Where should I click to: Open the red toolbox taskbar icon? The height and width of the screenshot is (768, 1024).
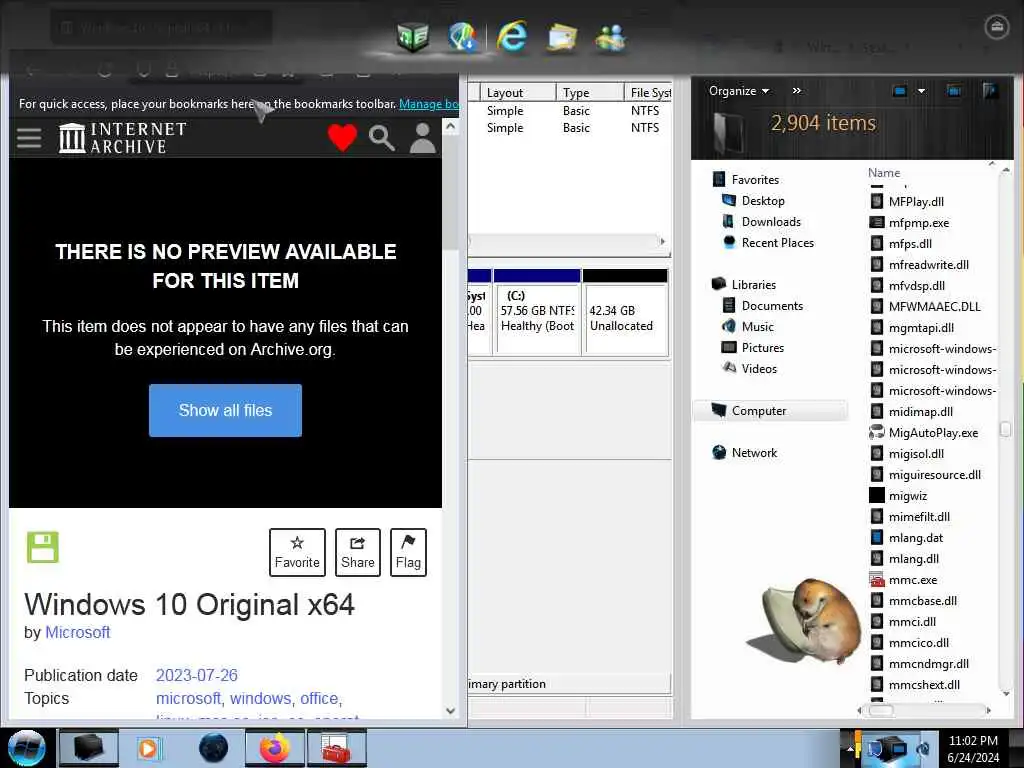[x=337, y=748]
